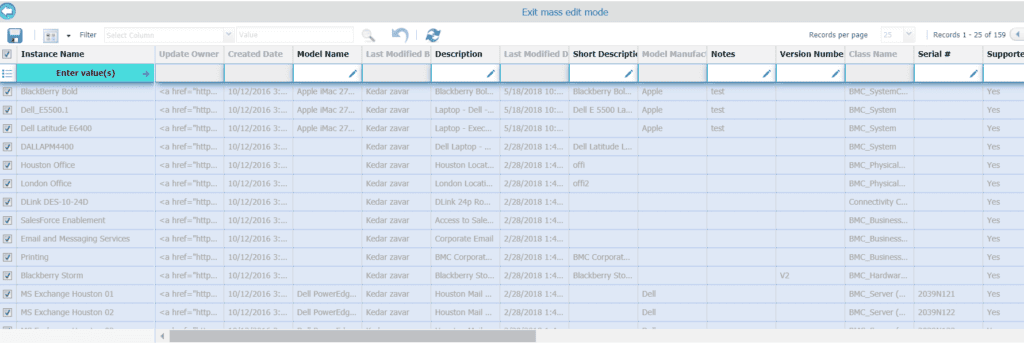Uncheck the DLink DES-10-24D row checkbox

pos(7,202)
